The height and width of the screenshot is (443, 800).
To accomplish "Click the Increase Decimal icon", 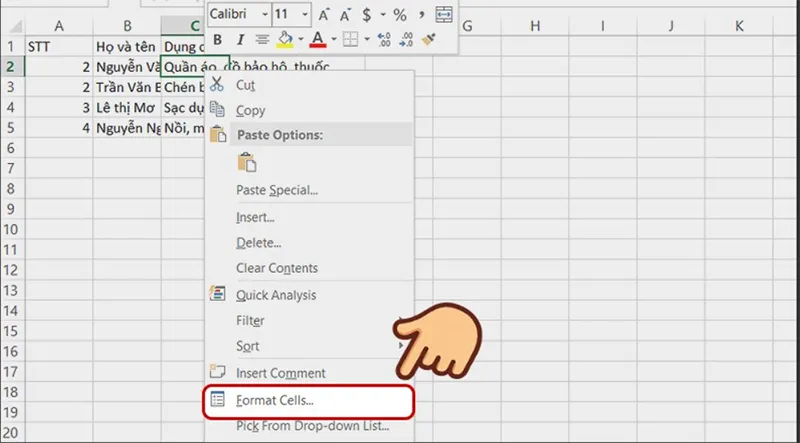I will click(384, 40).
